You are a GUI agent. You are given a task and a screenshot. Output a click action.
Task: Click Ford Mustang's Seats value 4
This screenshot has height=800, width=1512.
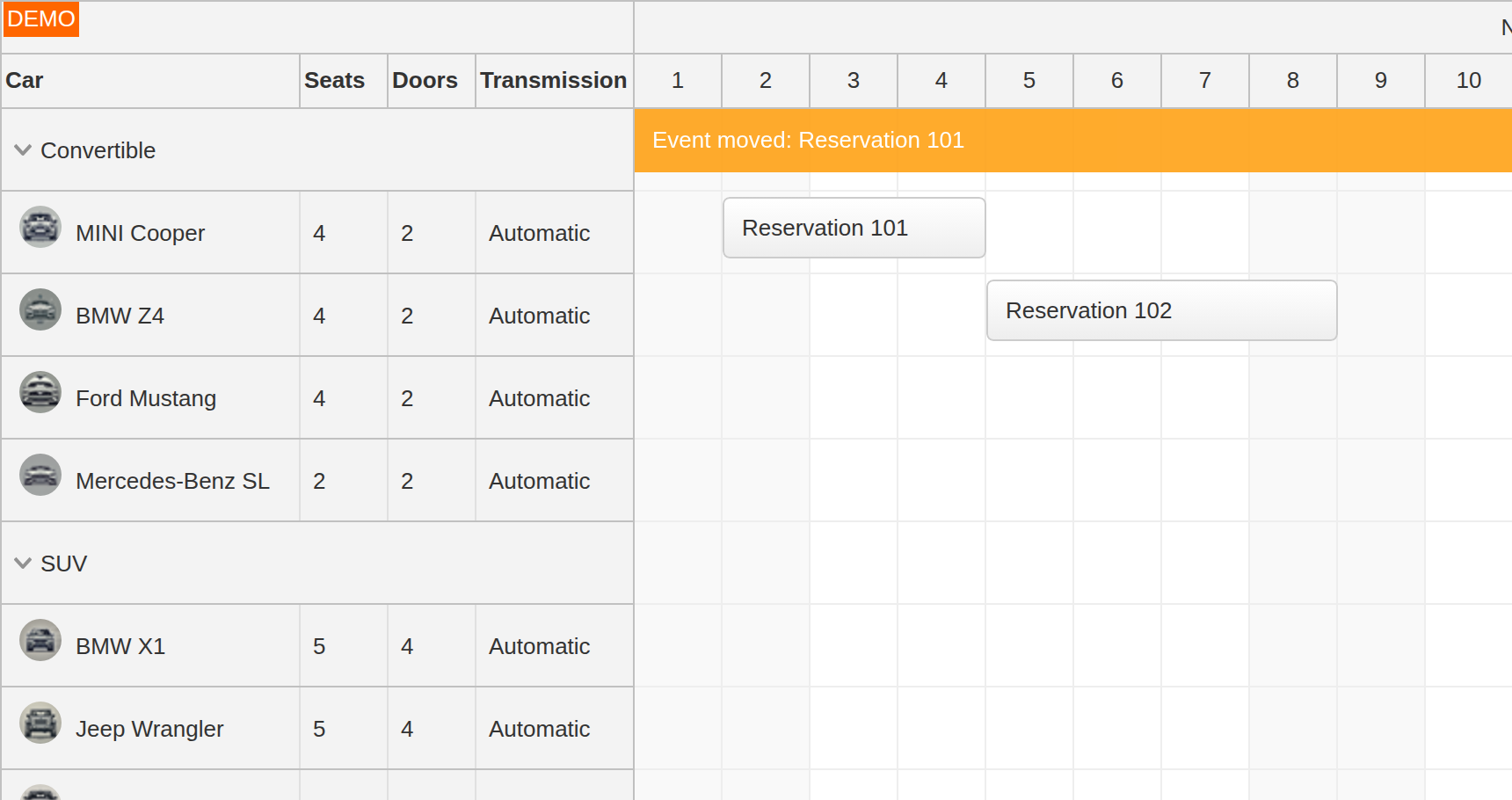[319, 398]
